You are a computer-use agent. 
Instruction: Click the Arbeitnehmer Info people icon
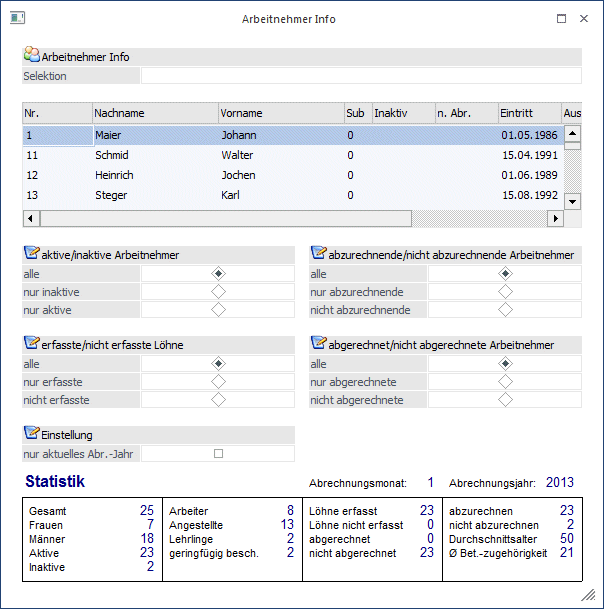coord(31,56)
